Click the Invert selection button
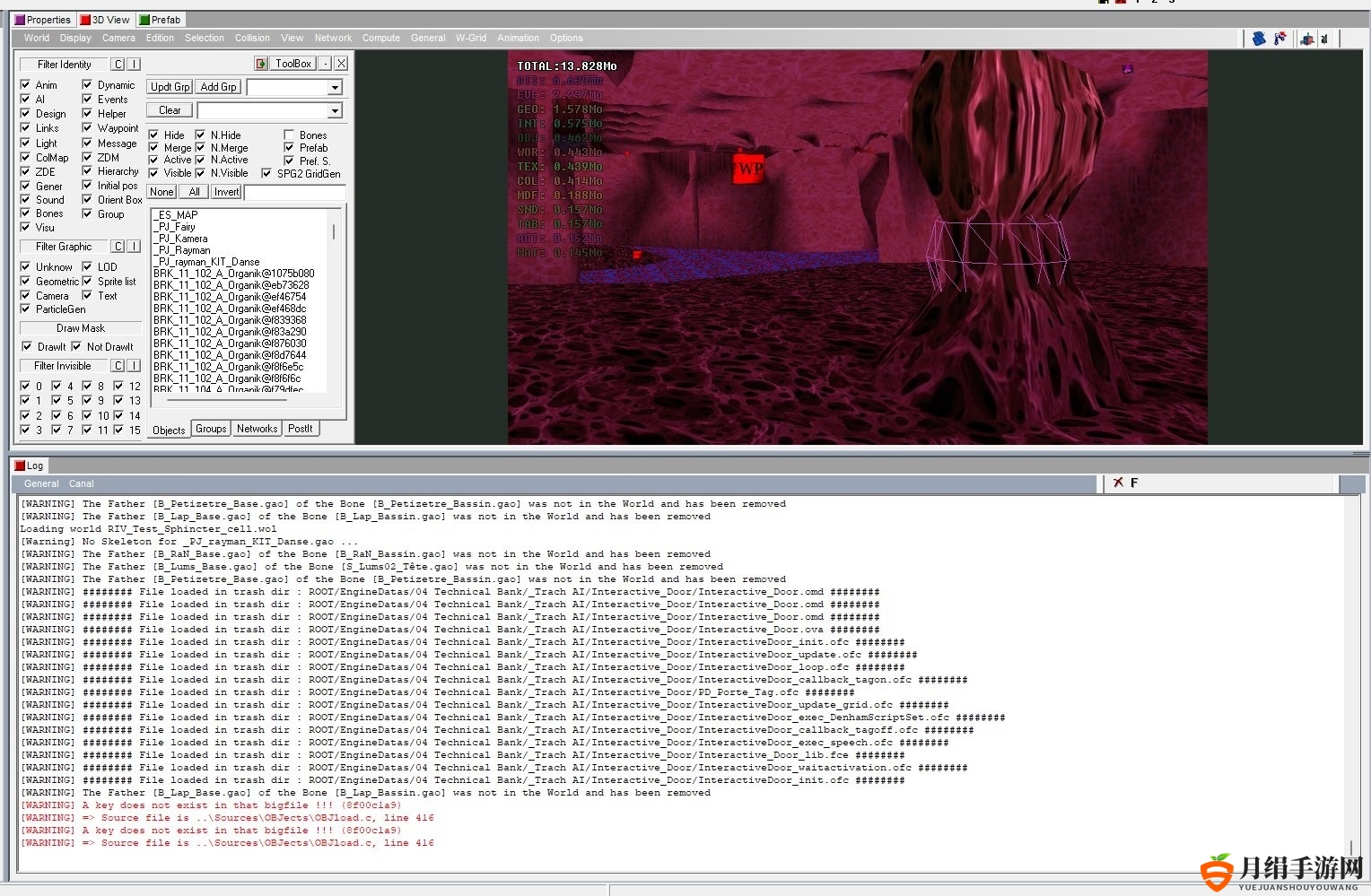The height and width of the screenshot is (896, 1371). tap(226, 192)
